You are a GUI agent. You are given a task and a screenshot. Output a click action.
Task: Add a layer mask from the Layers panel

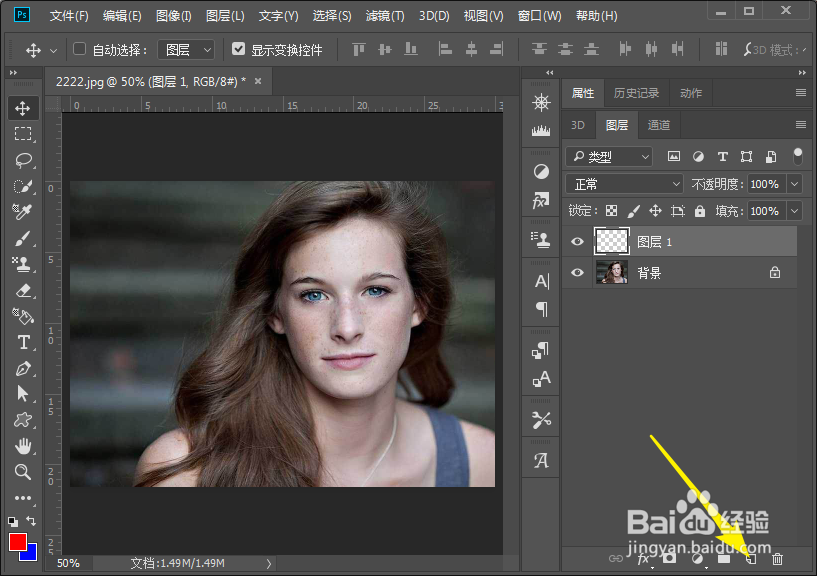pyautogui.click(x=669, y=559)
